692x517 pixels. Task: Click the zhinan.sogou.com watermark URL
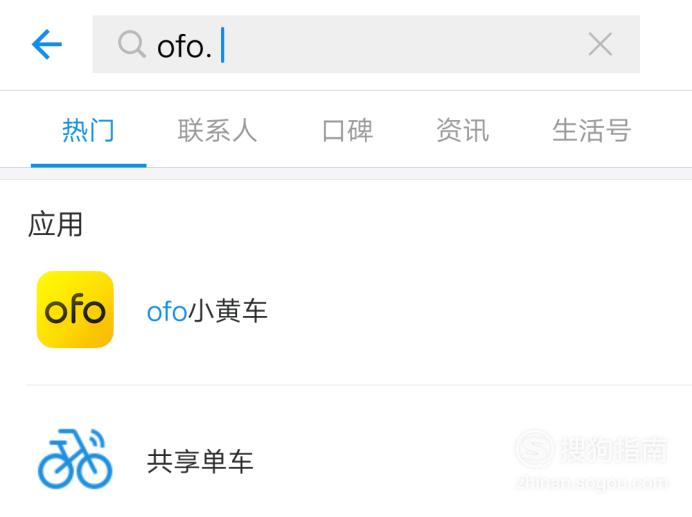[592, 482]
